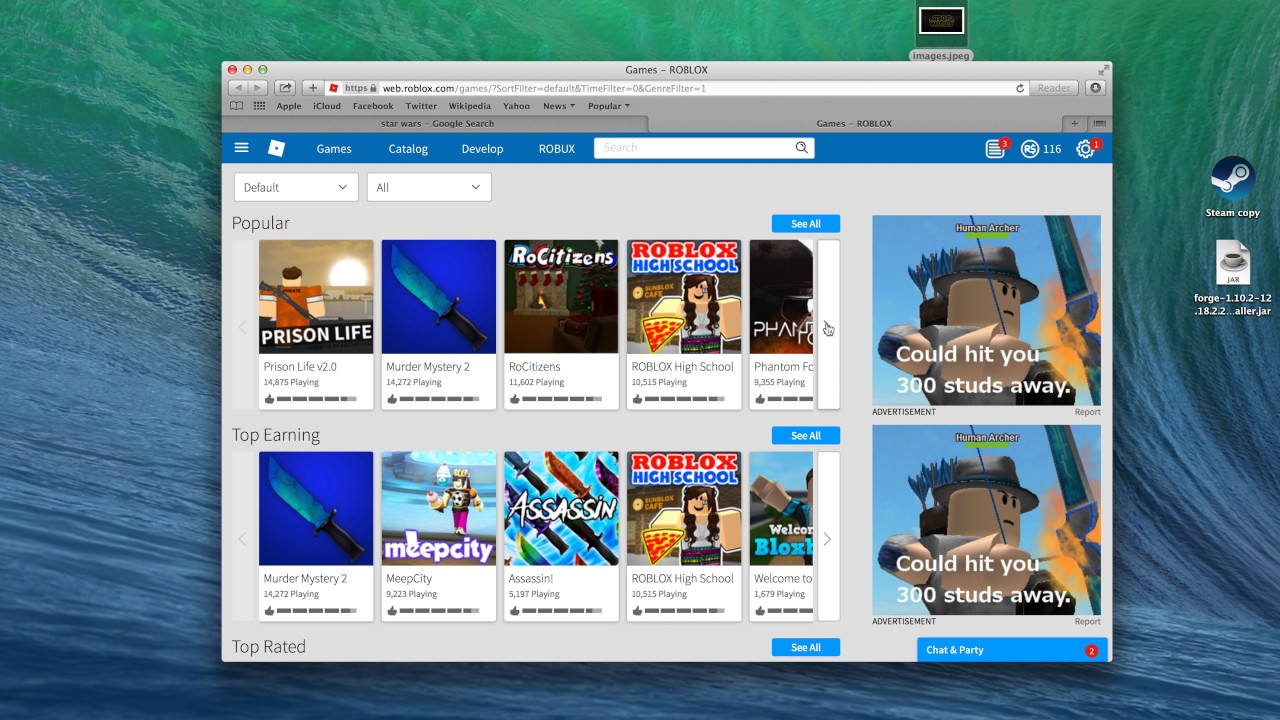Open the Twitter bookmark
The image size is (1280, 720).
coord(421,106)
